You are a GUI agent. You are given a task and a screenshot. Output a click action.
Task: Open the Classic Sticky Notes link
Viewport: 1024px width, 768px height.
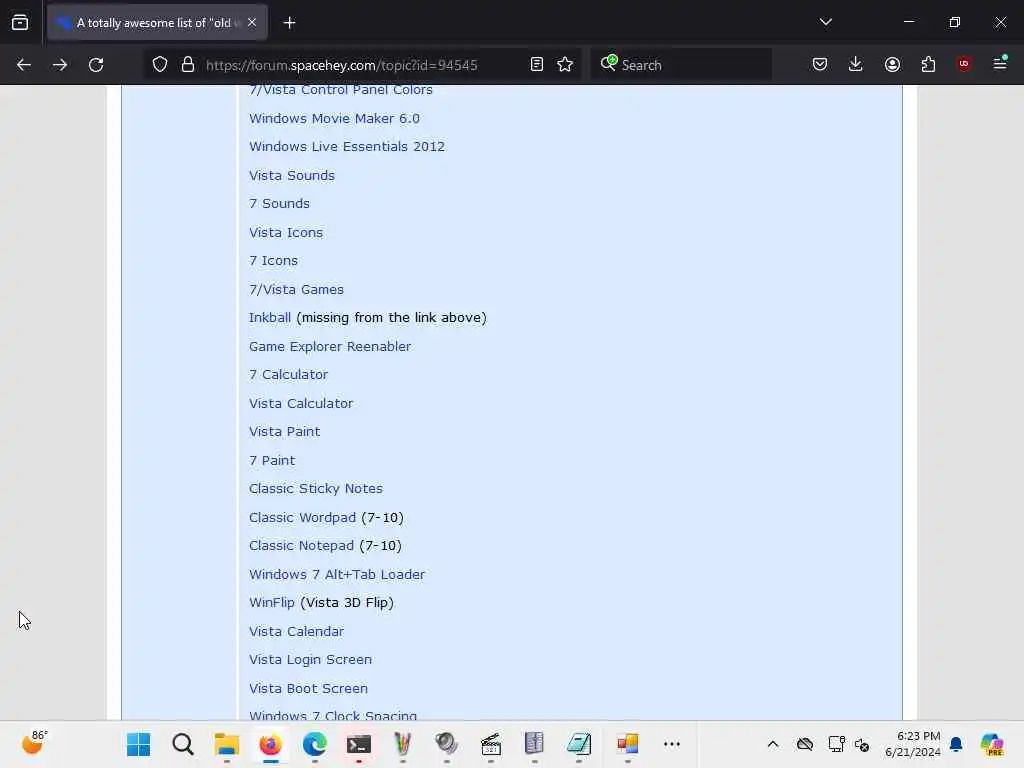click(x=315, y=488)
